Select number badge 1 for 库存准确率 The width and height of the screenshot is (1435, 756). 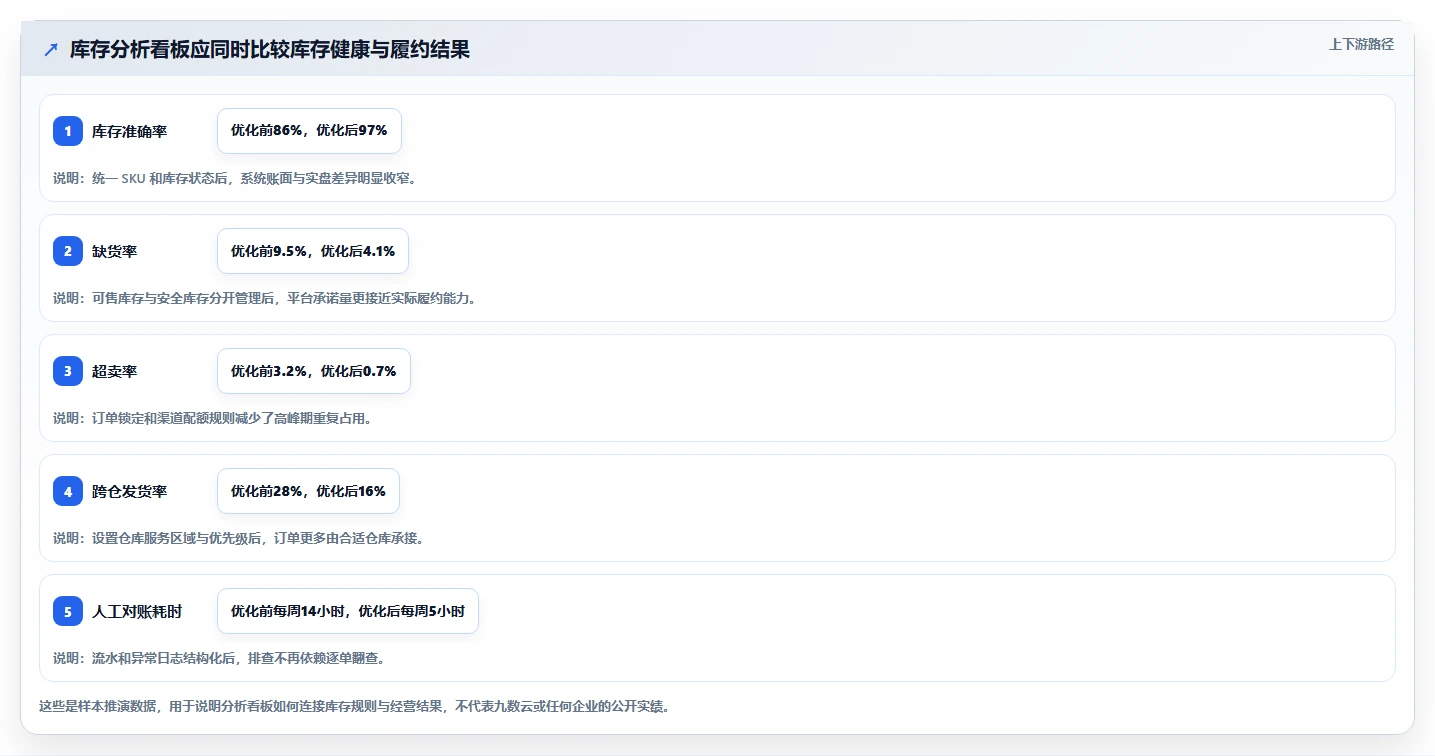[x=68, y=131]
